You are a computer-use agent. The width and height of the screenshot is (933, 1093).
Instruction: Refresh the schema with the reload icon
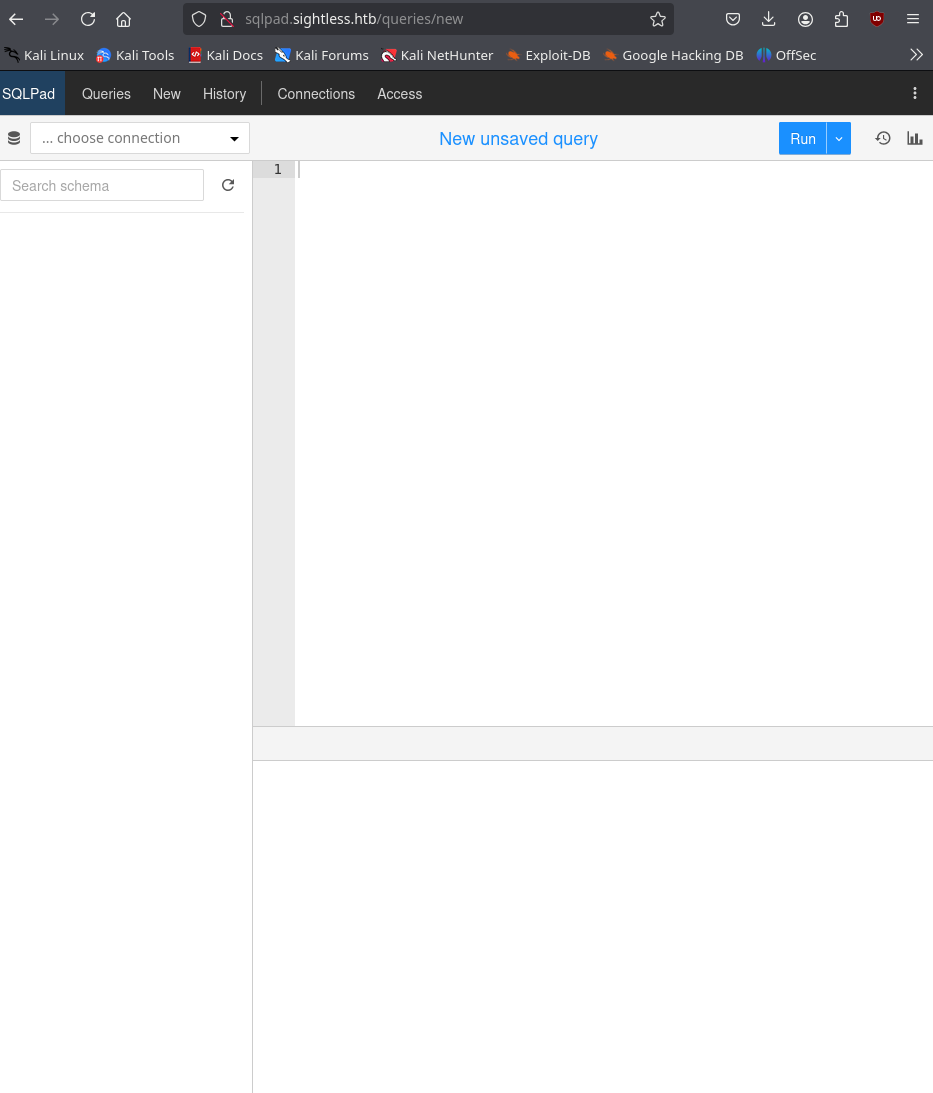click(228, 185)
